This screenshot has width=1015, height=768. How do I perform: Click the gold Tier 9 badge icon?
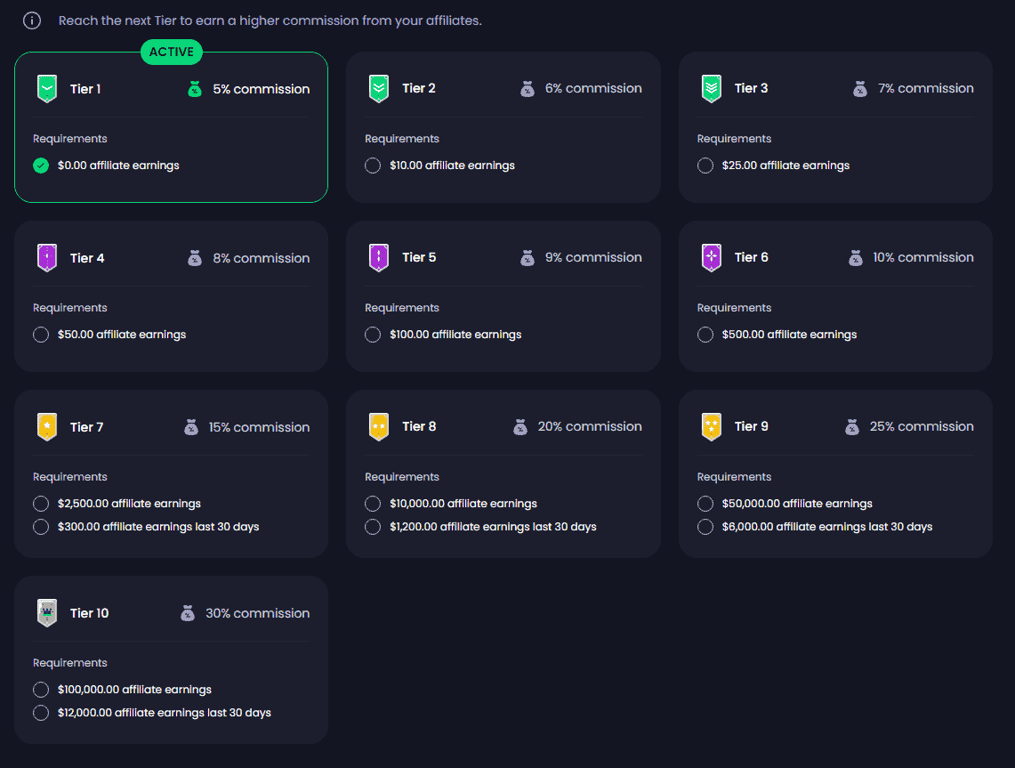[x=711, y=427]
